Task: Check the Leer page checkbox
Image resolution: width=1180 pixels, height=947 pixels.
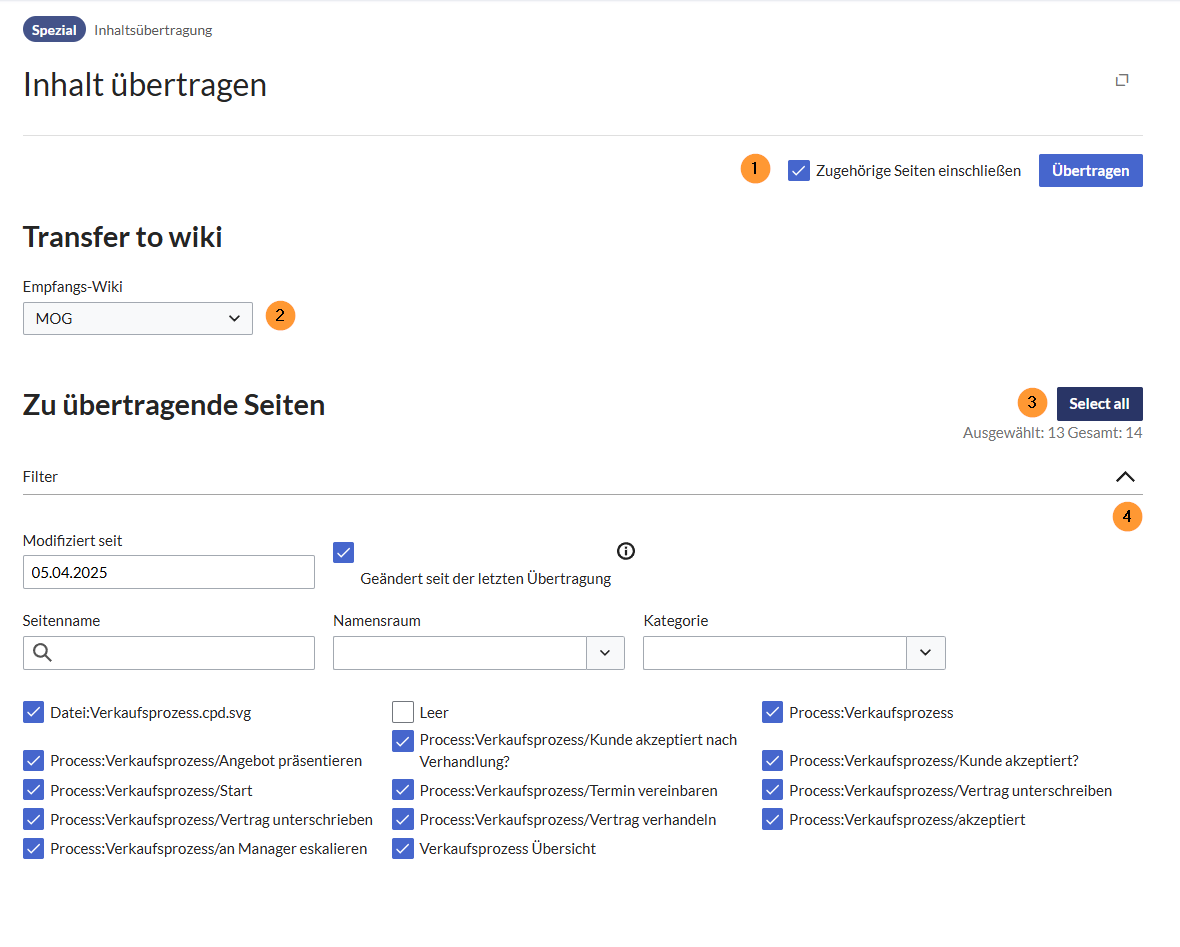Action: pos(403,712)
